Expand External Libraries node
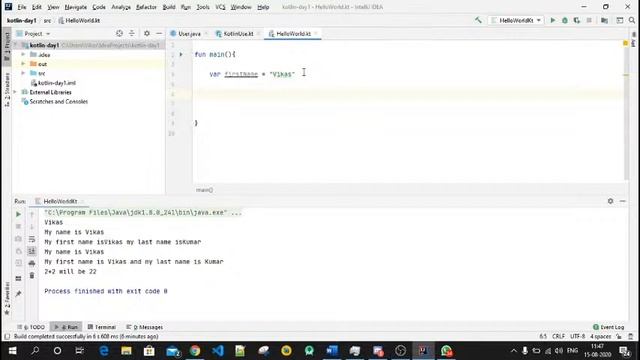 (16, 92)
